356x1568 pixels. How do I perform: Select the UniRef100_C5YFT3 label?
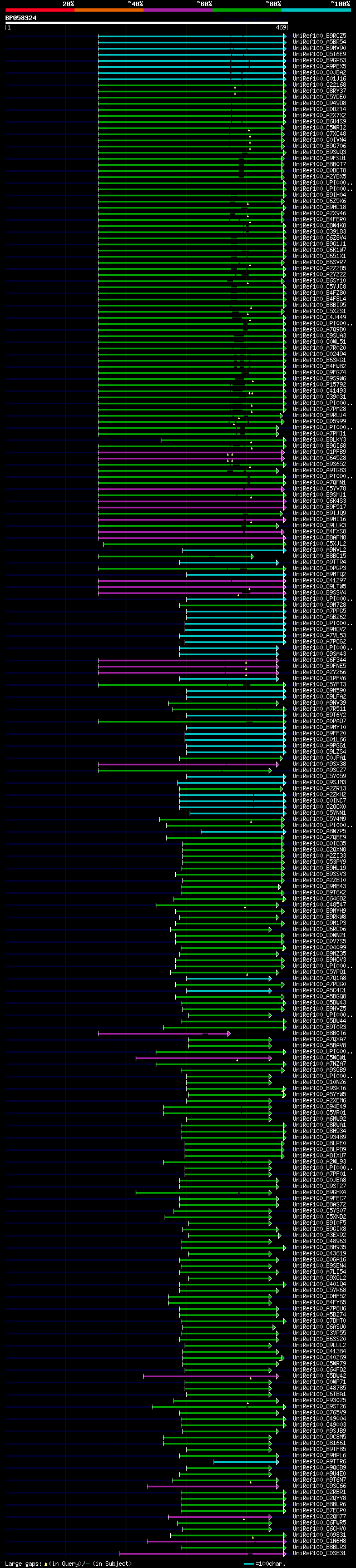(x=319, y=684)
